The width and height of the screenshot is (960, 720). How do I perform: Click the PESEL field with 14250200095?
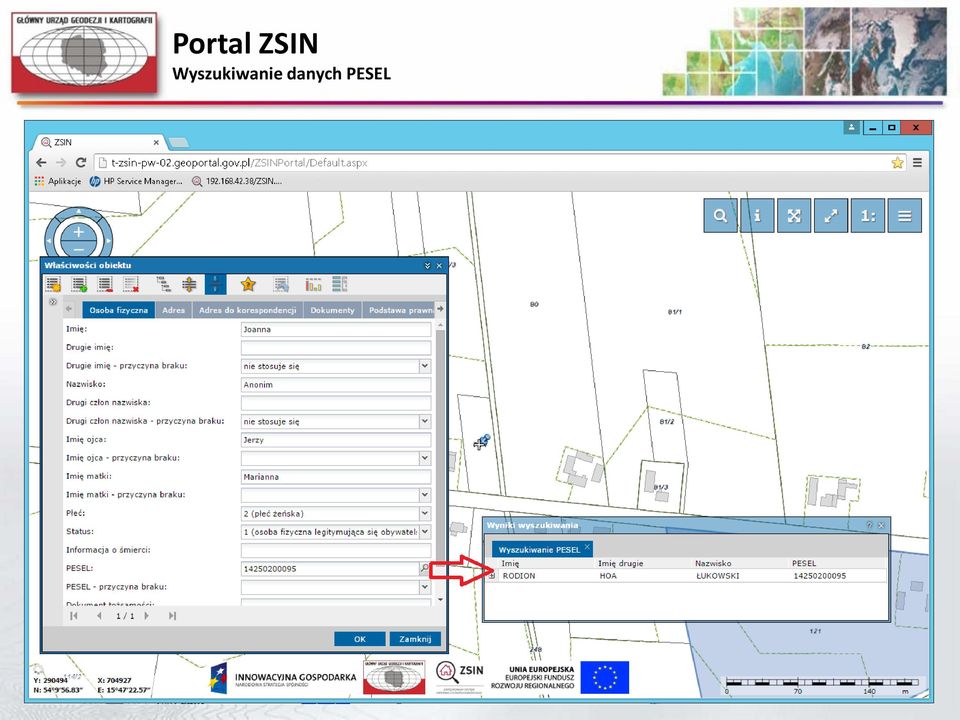(x=330, y=569)
